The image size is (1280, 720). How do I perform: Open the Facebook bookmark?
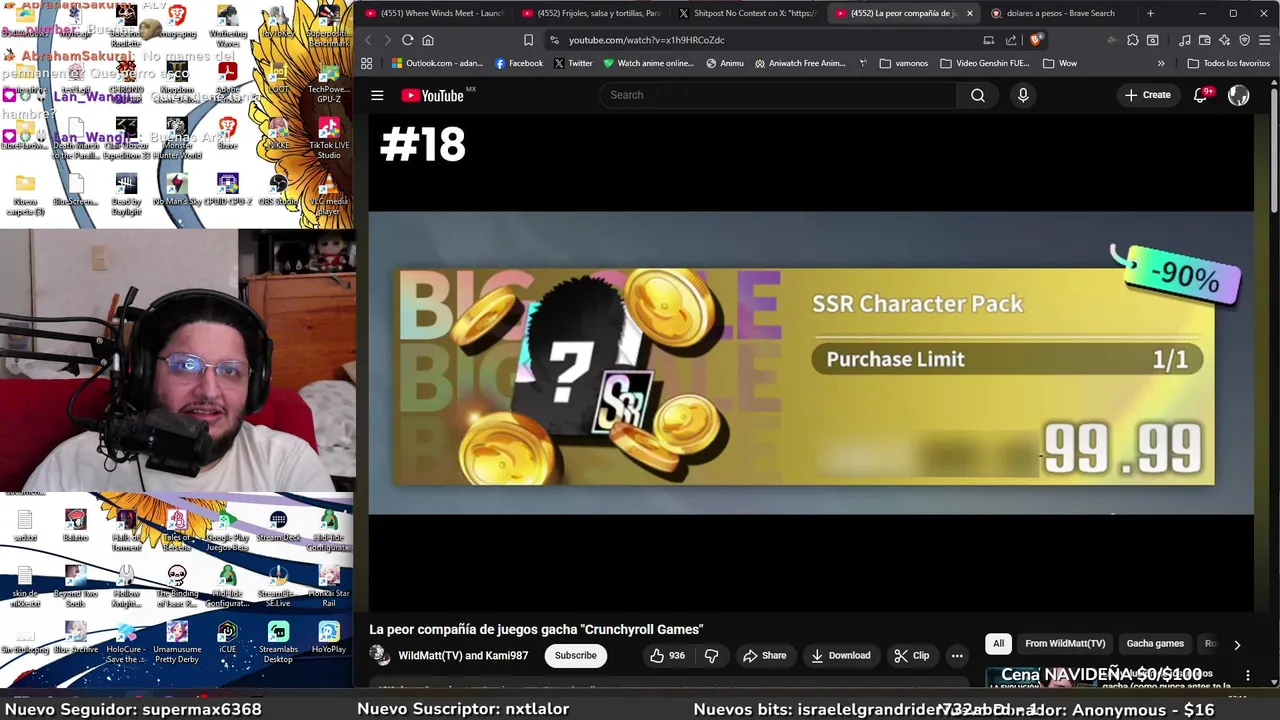519,63
